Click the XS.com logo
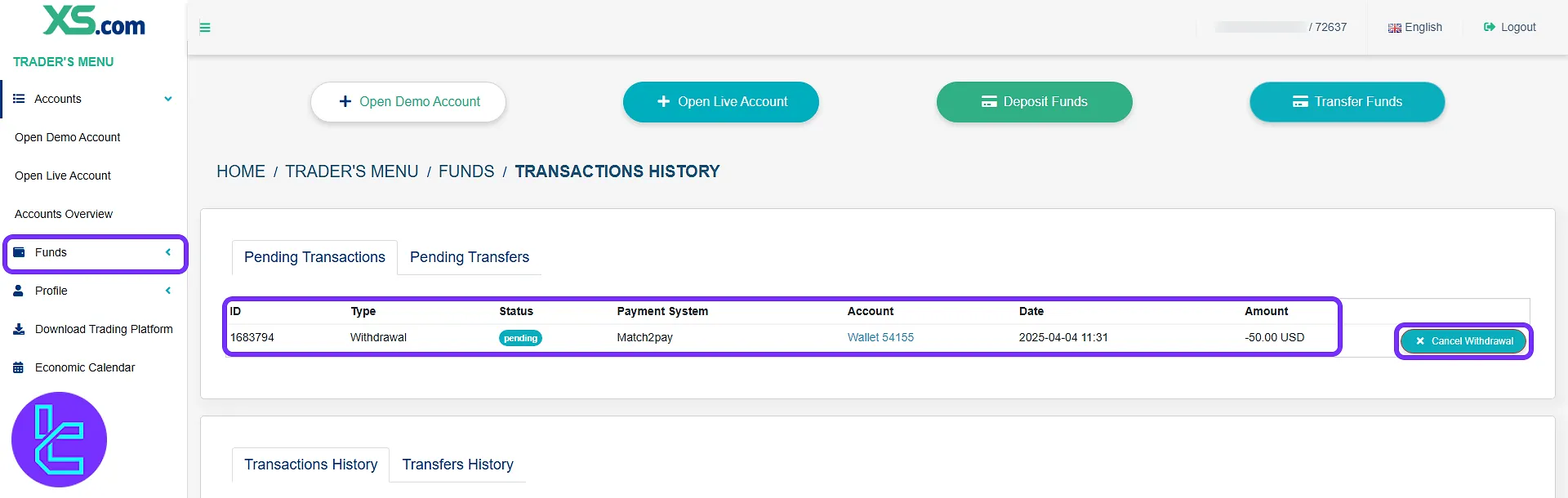 pos(94,20)
